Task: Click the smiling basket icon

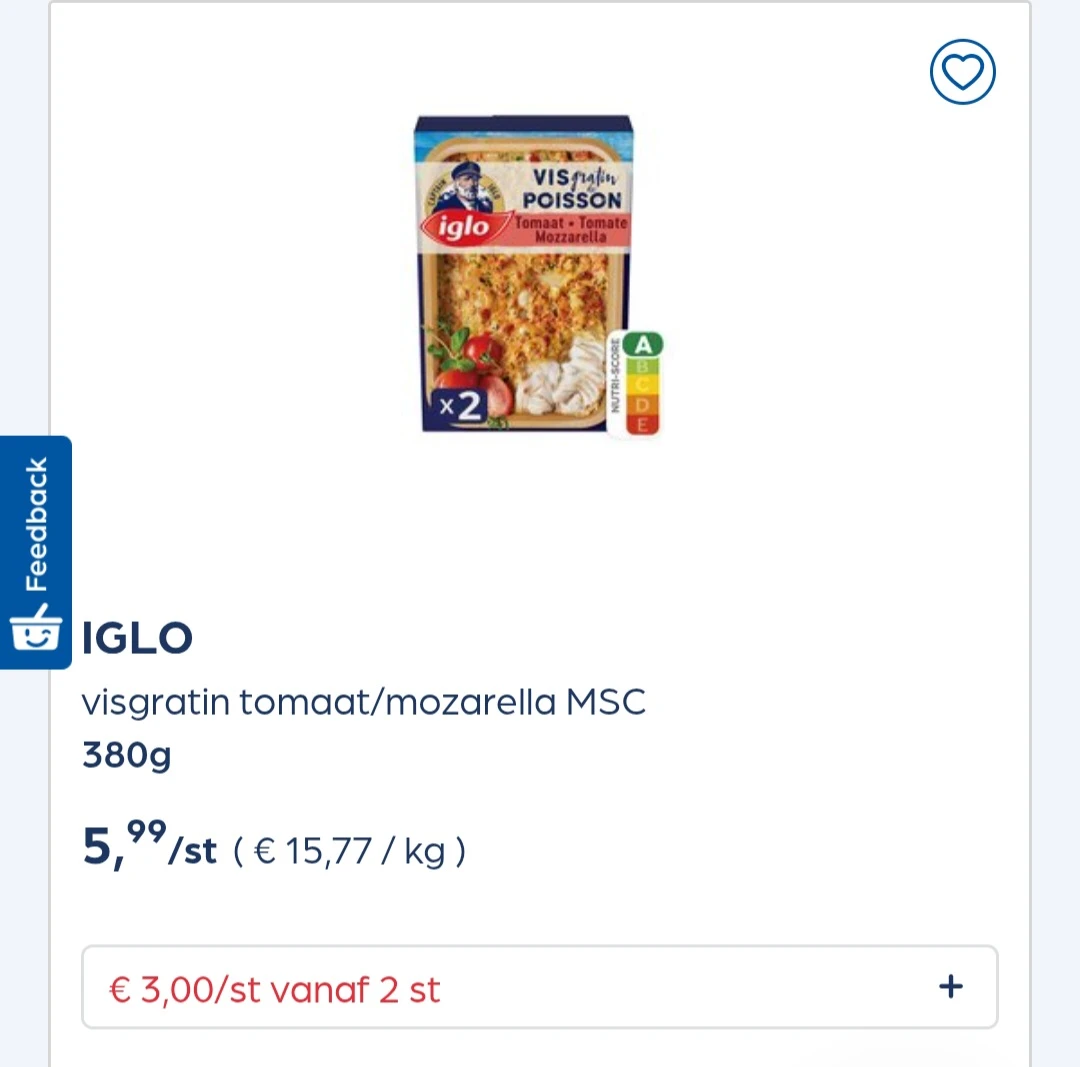Action: pyautogui.click(x=36, y=628)
